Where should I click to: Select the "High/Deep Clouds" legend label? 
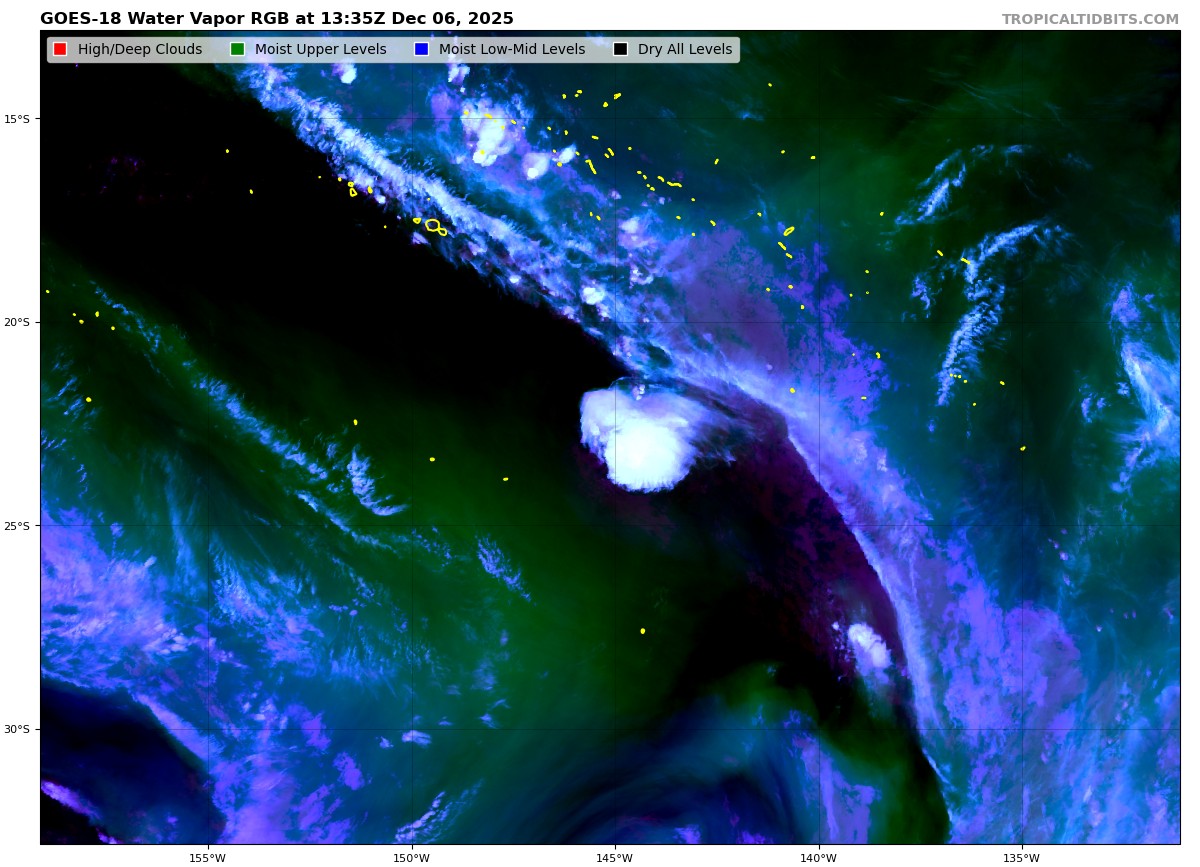pos(140,50)
